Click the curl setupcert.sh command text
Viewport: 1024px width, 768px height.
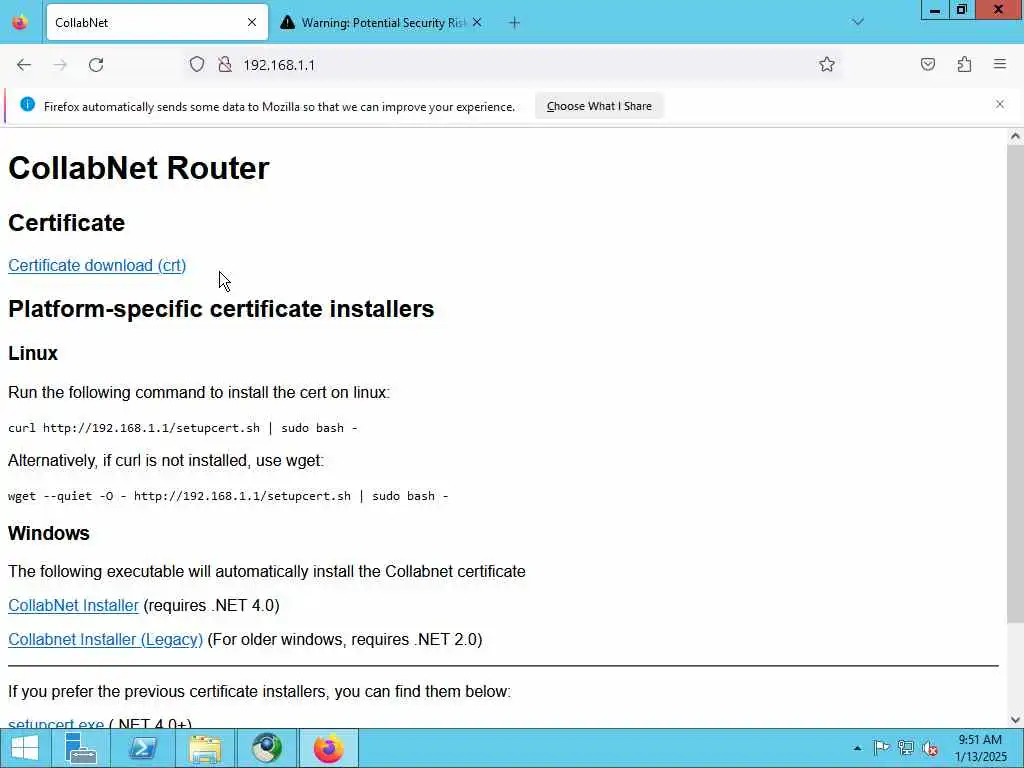(x=183, y=428)
